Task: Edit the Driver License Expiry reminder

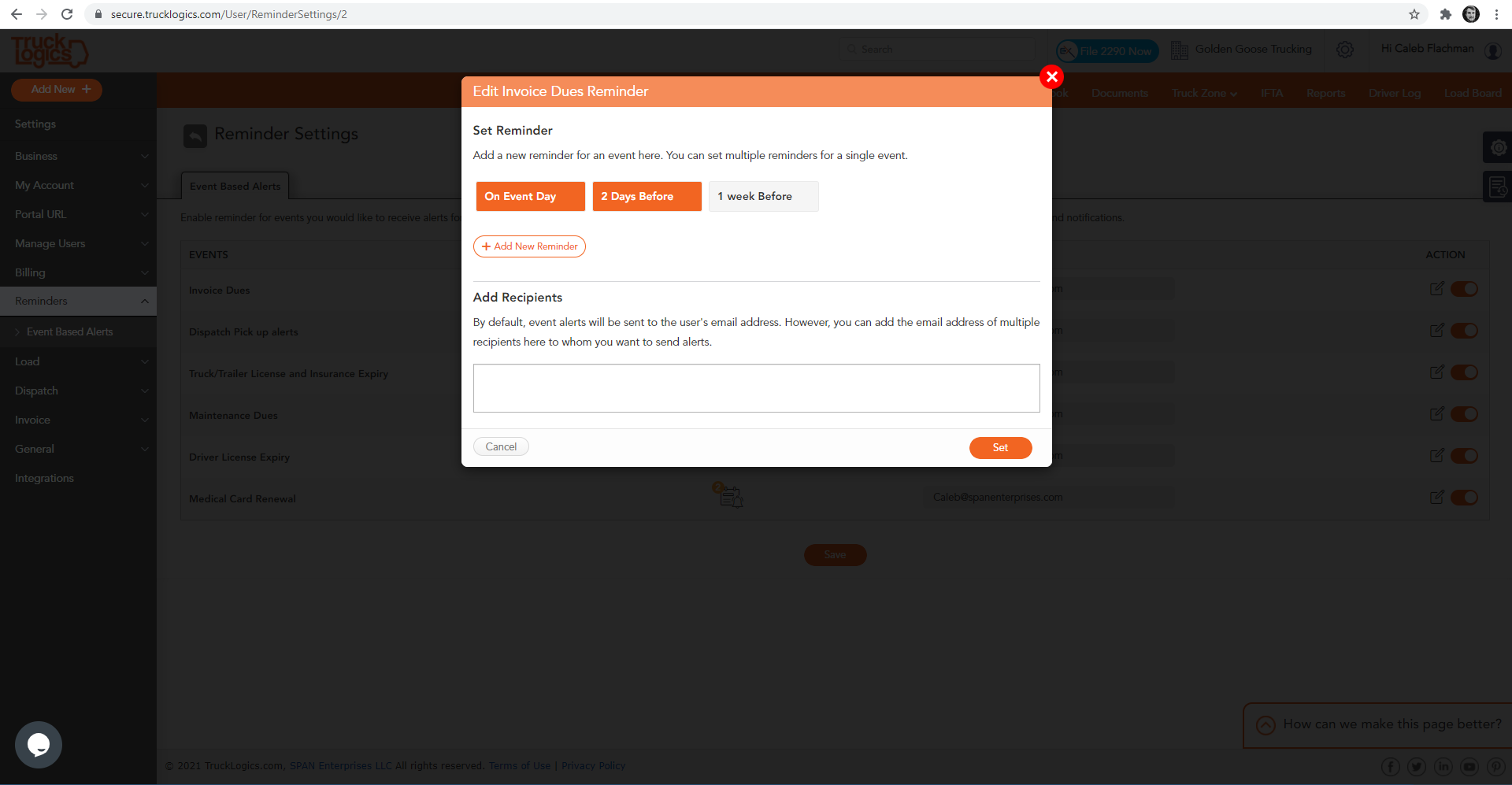Action: (1436, 456)
